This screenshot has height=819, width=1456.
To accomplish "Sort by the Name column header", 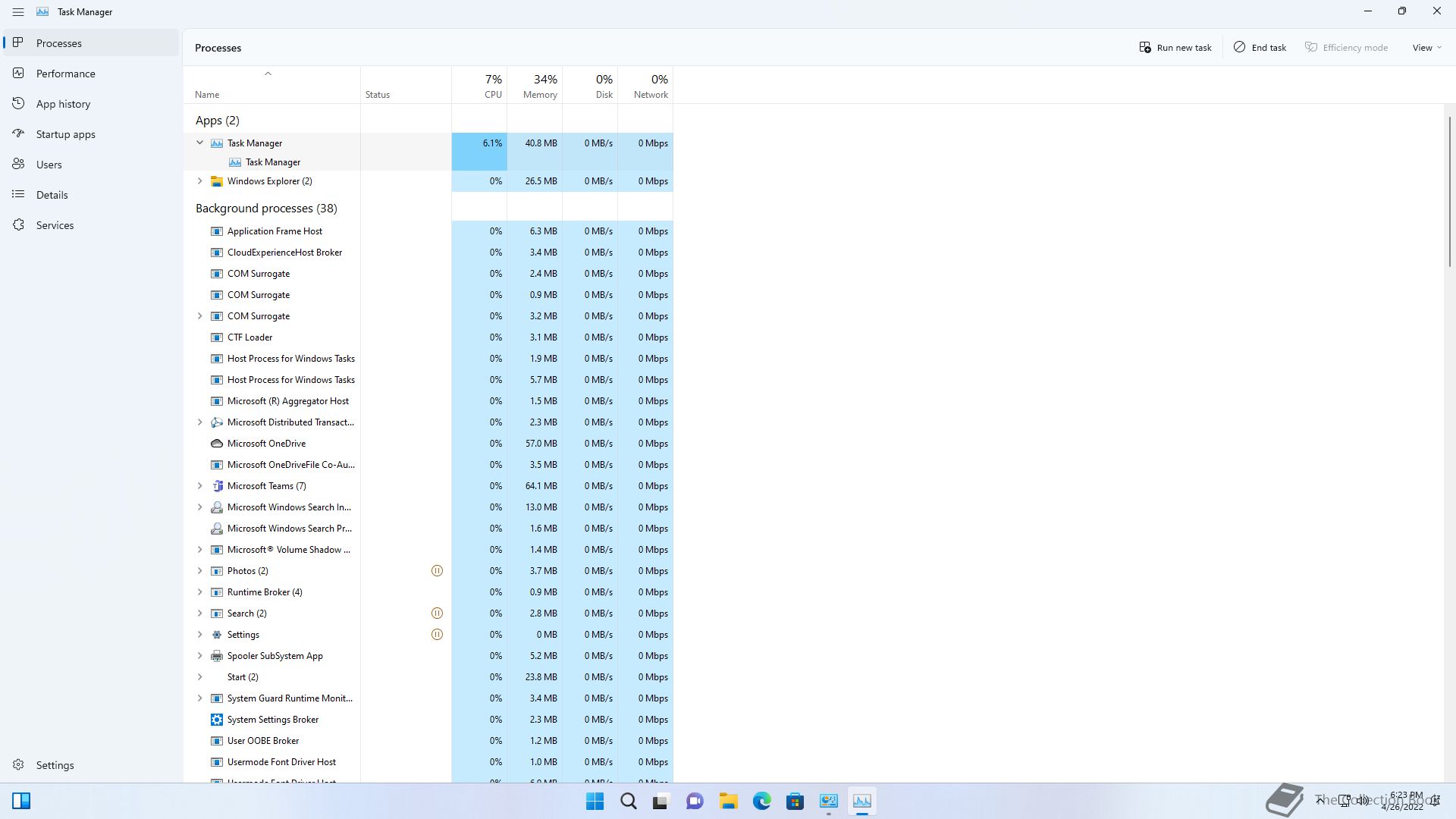I will point(271,85).
